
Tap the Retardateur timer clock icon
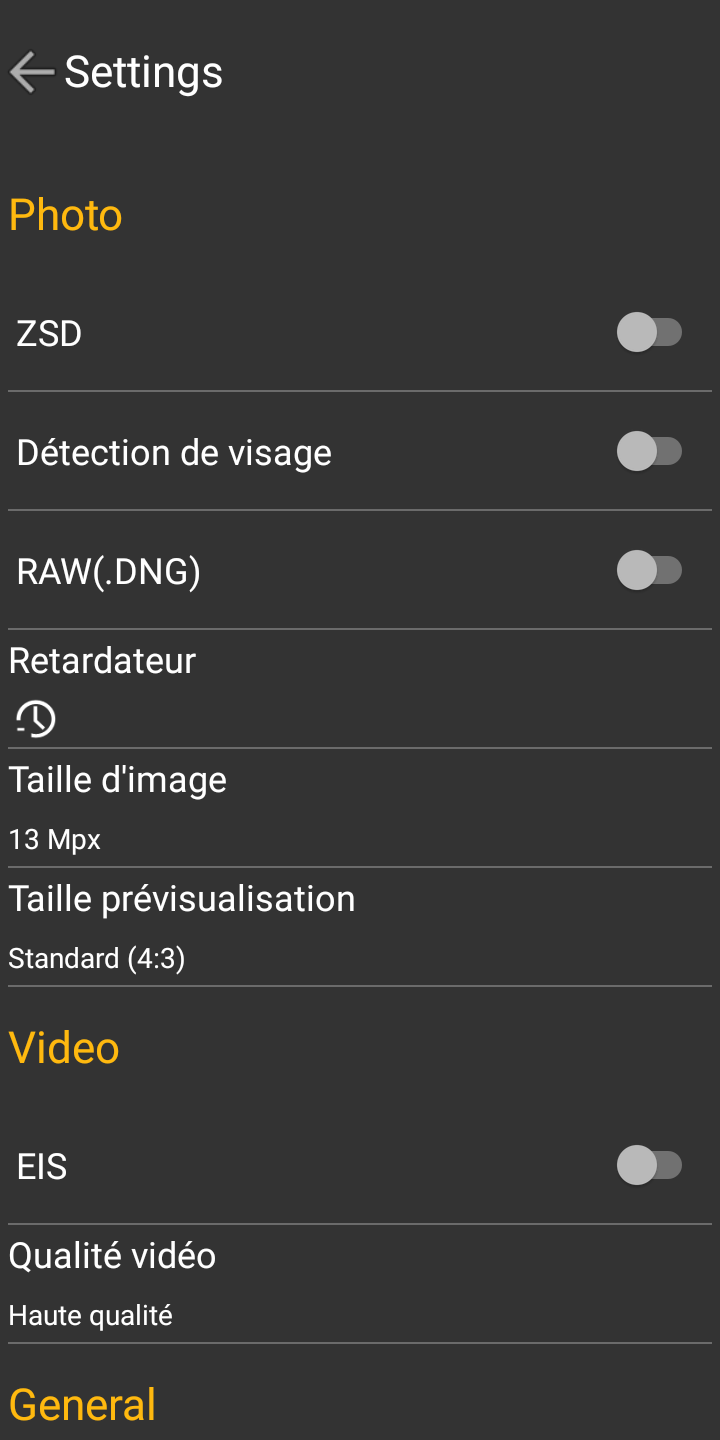click(x=36, y=719)
